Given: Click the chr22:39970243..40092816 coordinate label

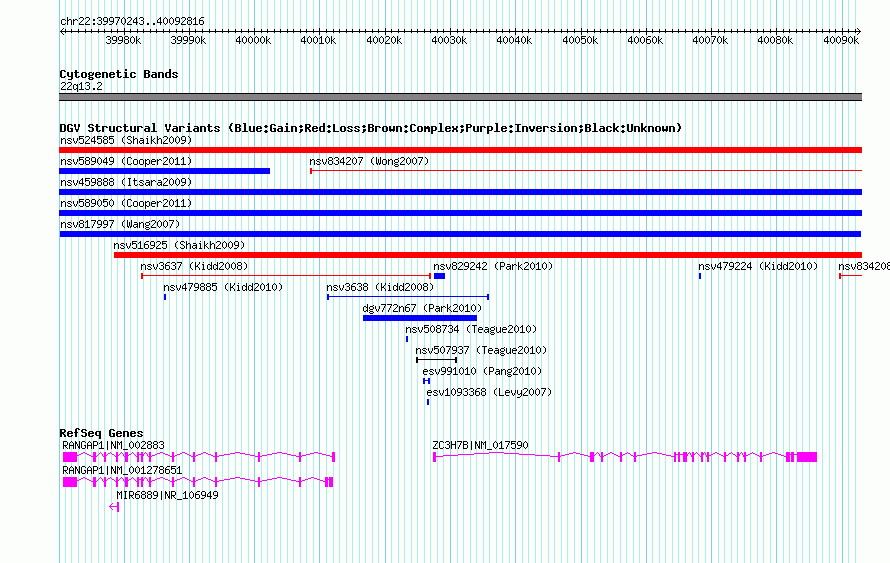Looking at the screenshot, I should pyautogui.click(x=132, y=21).
